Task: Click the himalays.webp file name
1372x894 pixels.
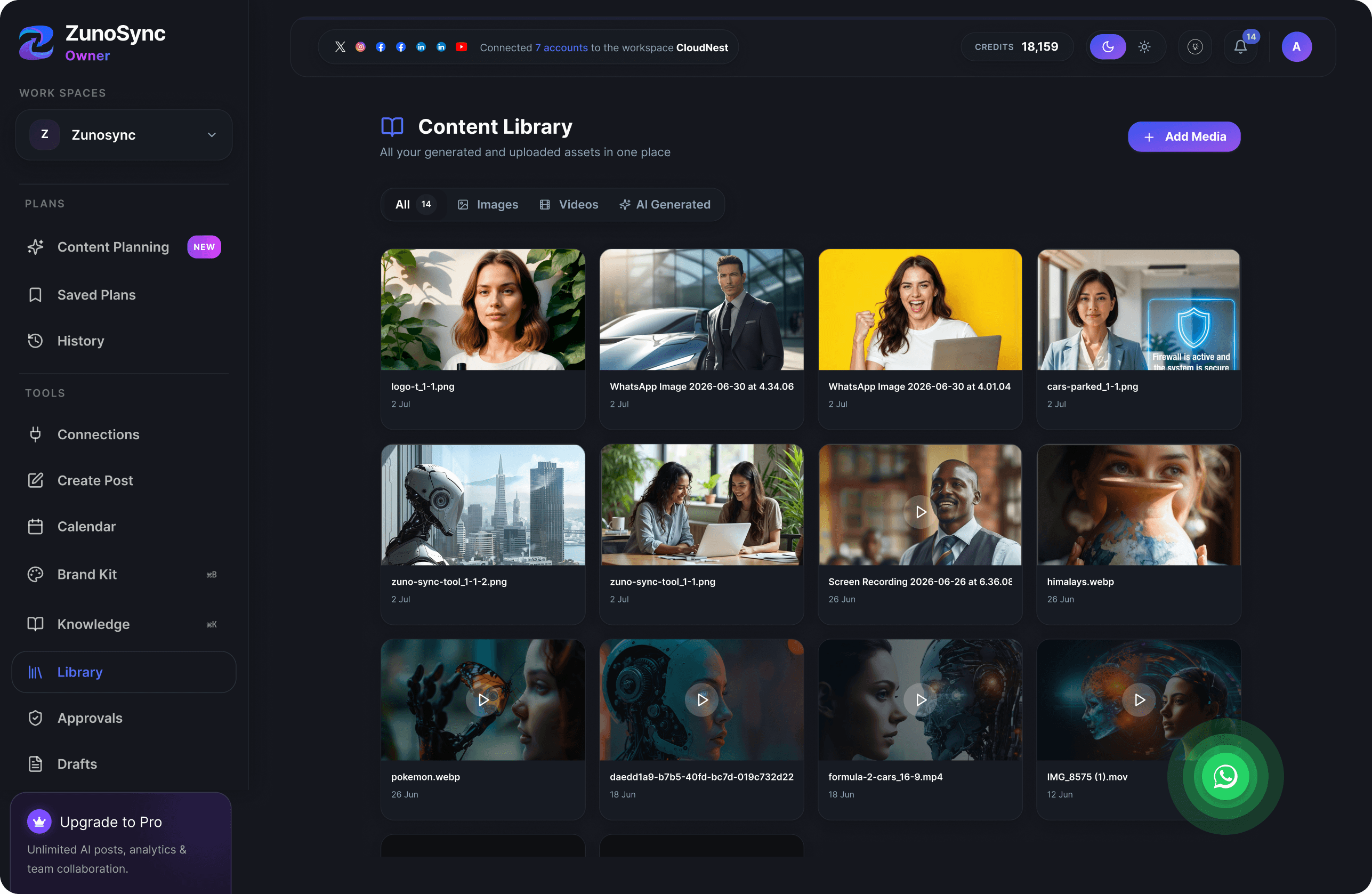Action: [x=1080, y=582]
